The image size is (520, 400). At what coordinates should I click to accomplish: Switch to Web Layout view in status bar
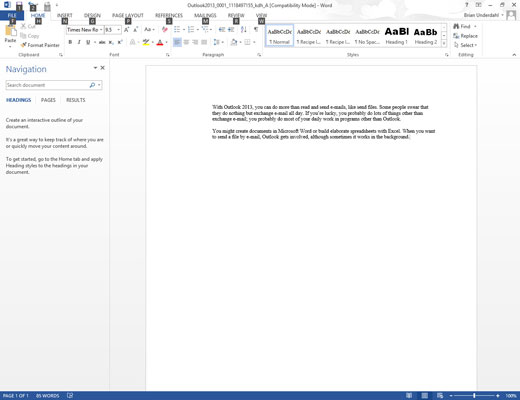point(440,396)
